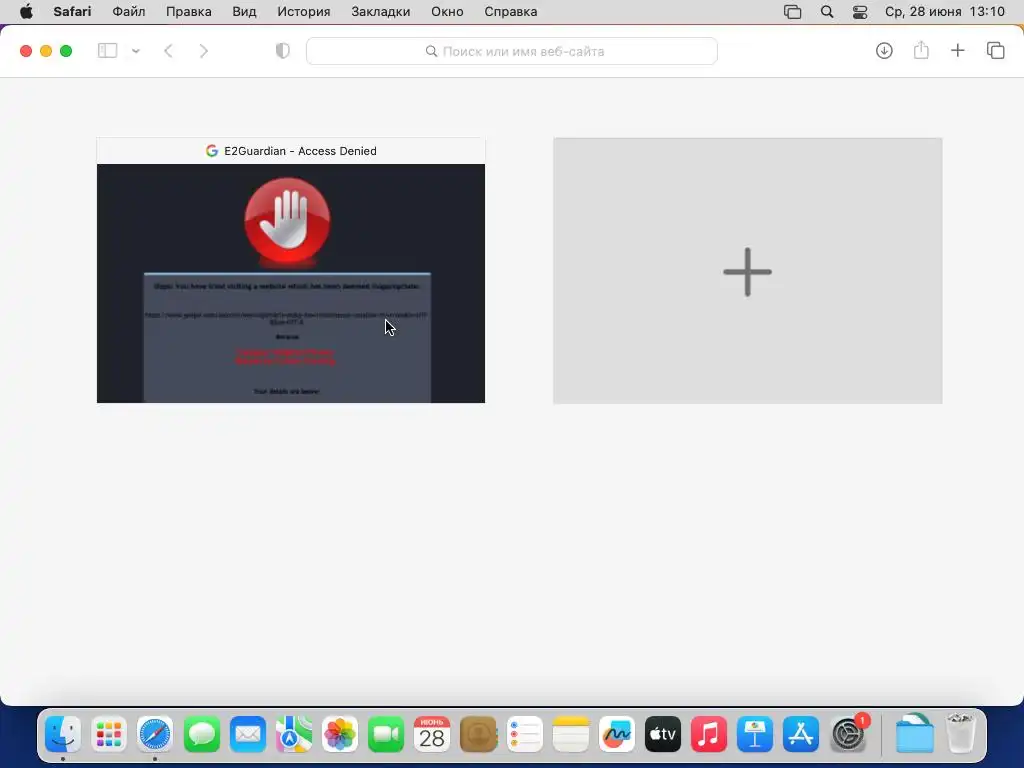Toggle the Safari sidebar
Viewport: 1024px width, 768px height.
pos(107,51)
